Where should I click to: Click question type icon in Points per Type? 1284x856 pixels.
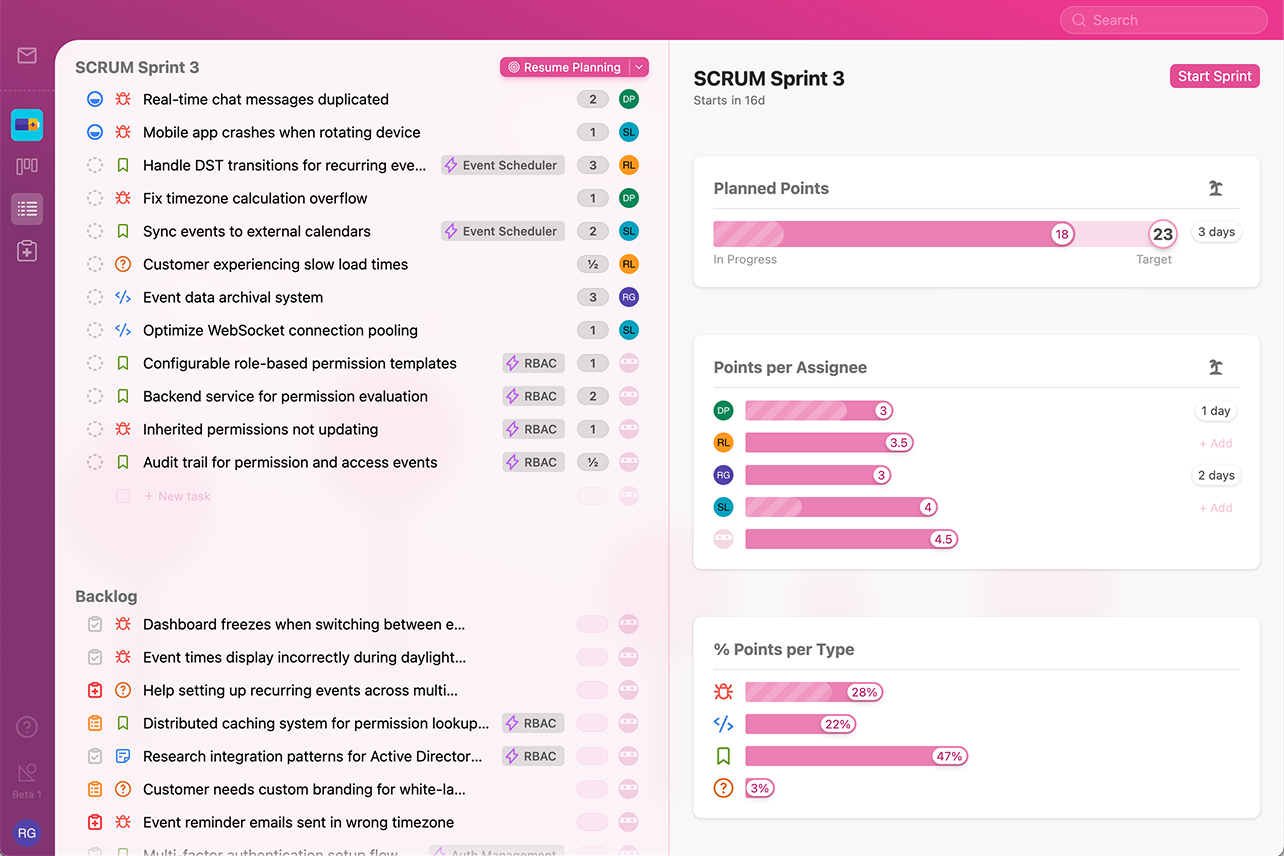tap(723, 788)
